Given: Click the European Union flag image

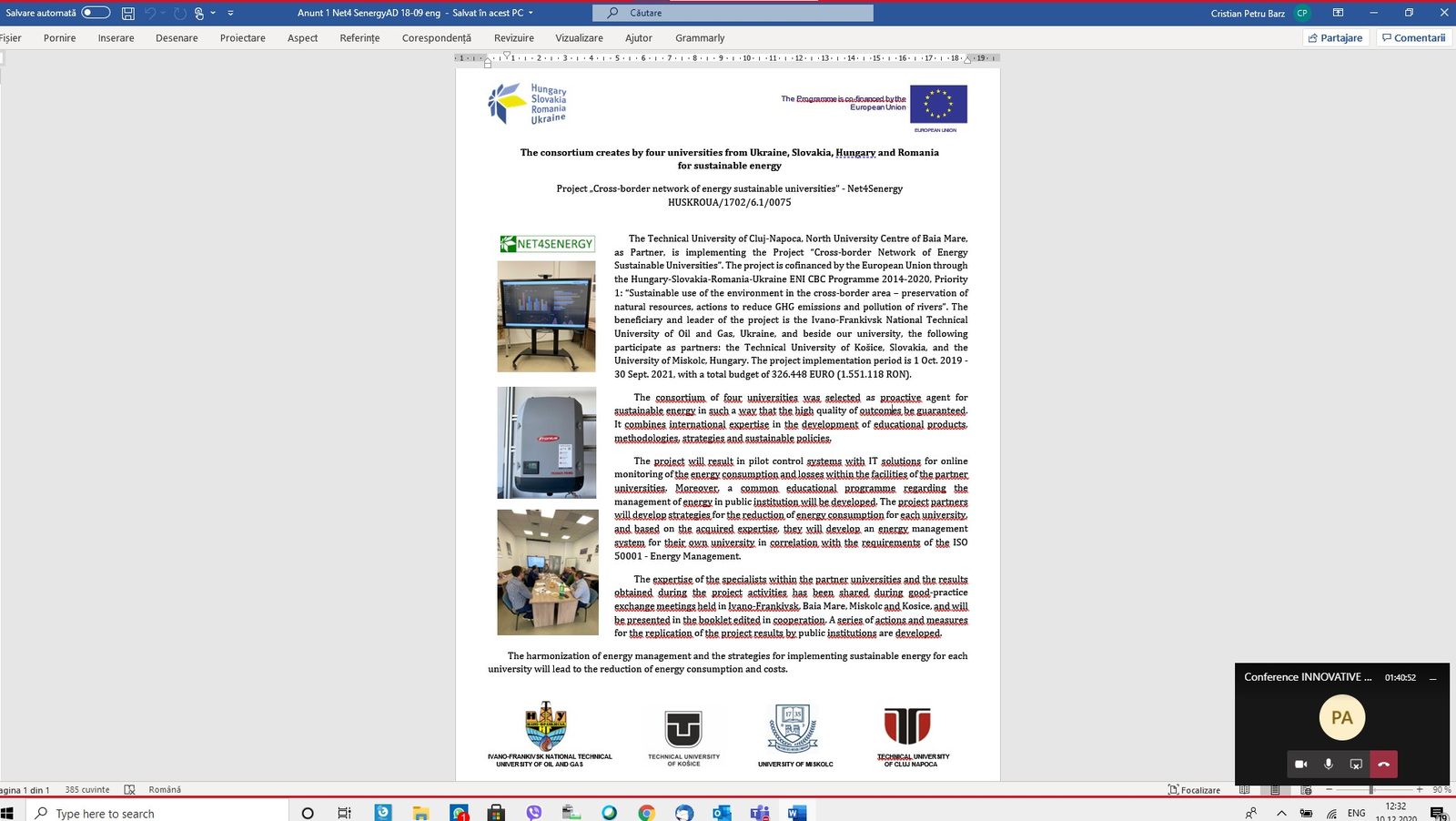Looking at the screenshot, I should coord(938,104).
